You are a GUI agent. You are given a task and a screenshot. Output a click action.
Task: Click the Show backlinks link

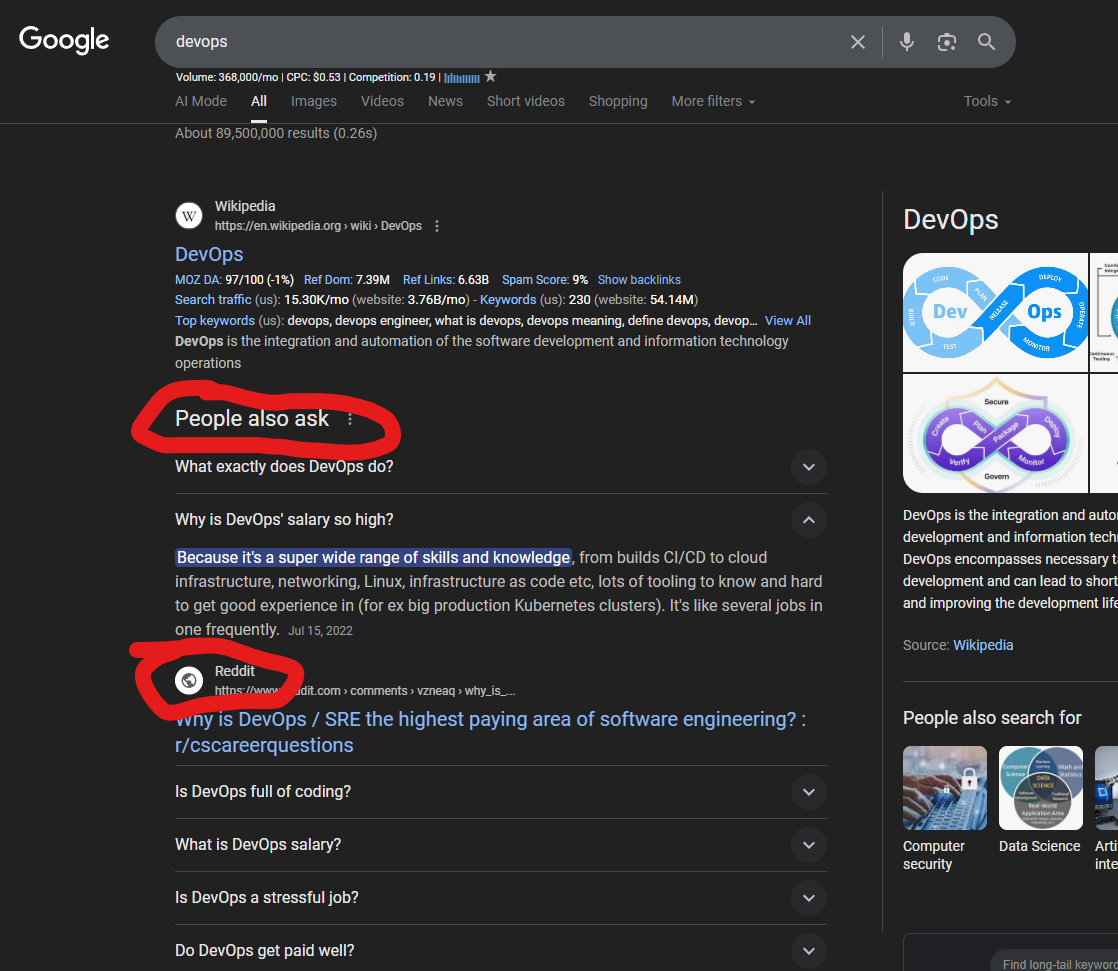click(x=639, y=280)
